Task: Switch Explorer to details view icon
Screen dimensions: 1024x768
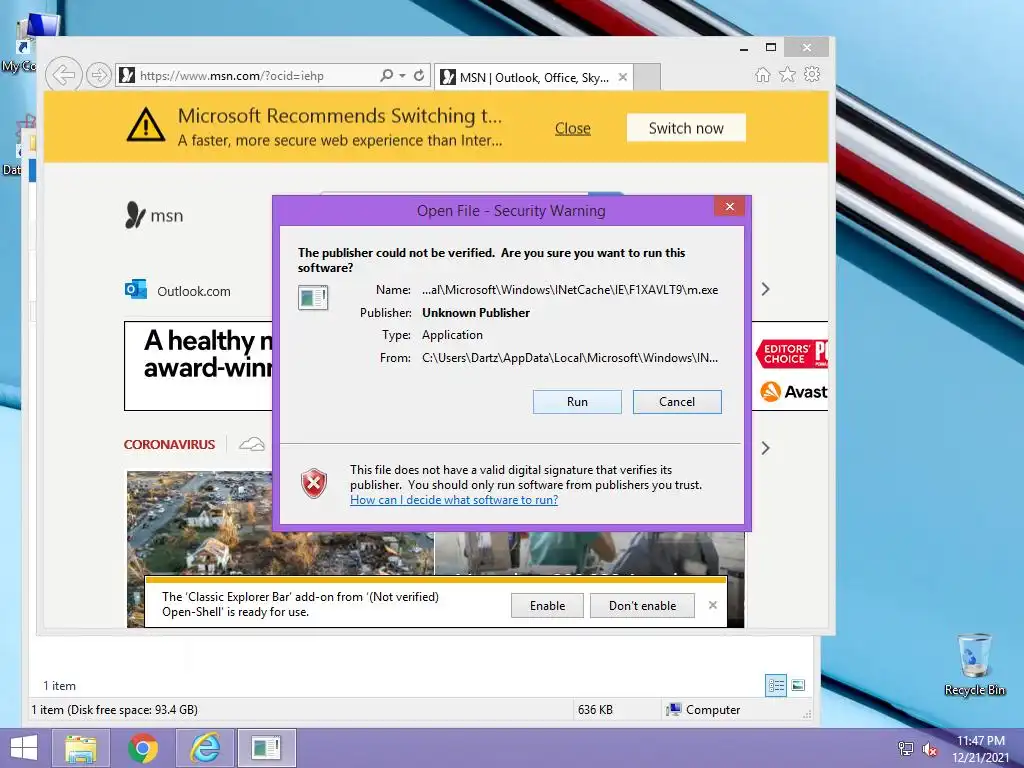Action: click(x=776, y=686)
